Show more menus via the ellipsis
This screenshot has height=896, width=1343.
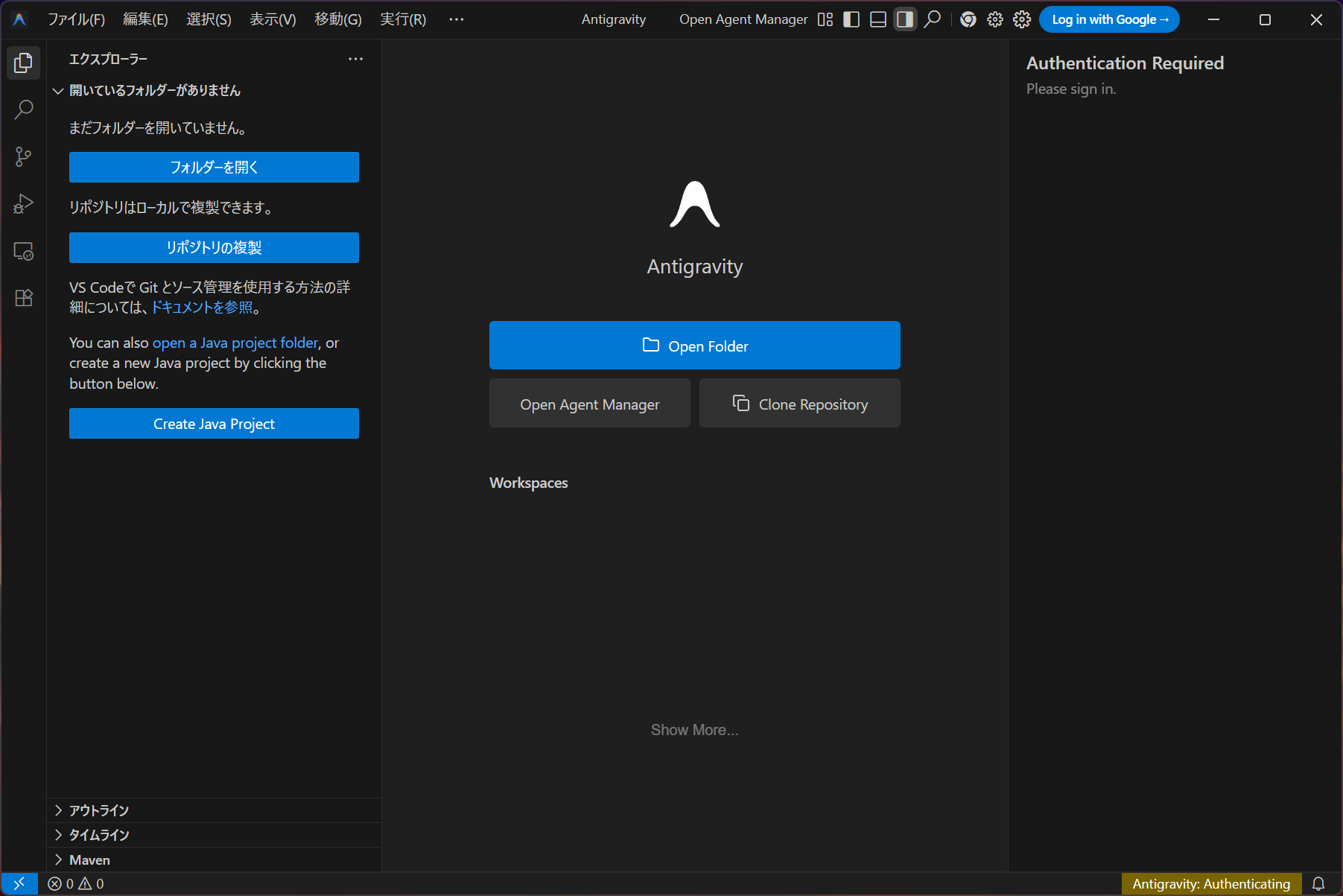(x=457, y=19)
